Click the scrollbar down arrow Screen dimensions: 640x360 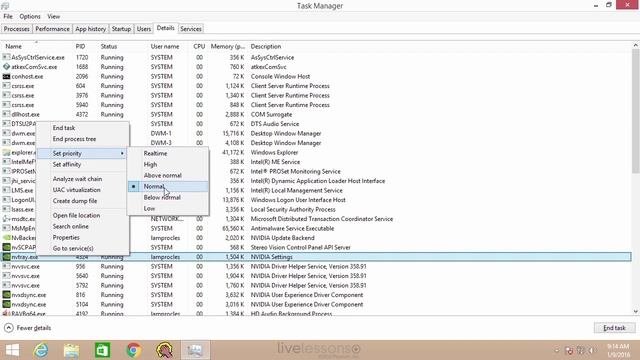[636, 311]
